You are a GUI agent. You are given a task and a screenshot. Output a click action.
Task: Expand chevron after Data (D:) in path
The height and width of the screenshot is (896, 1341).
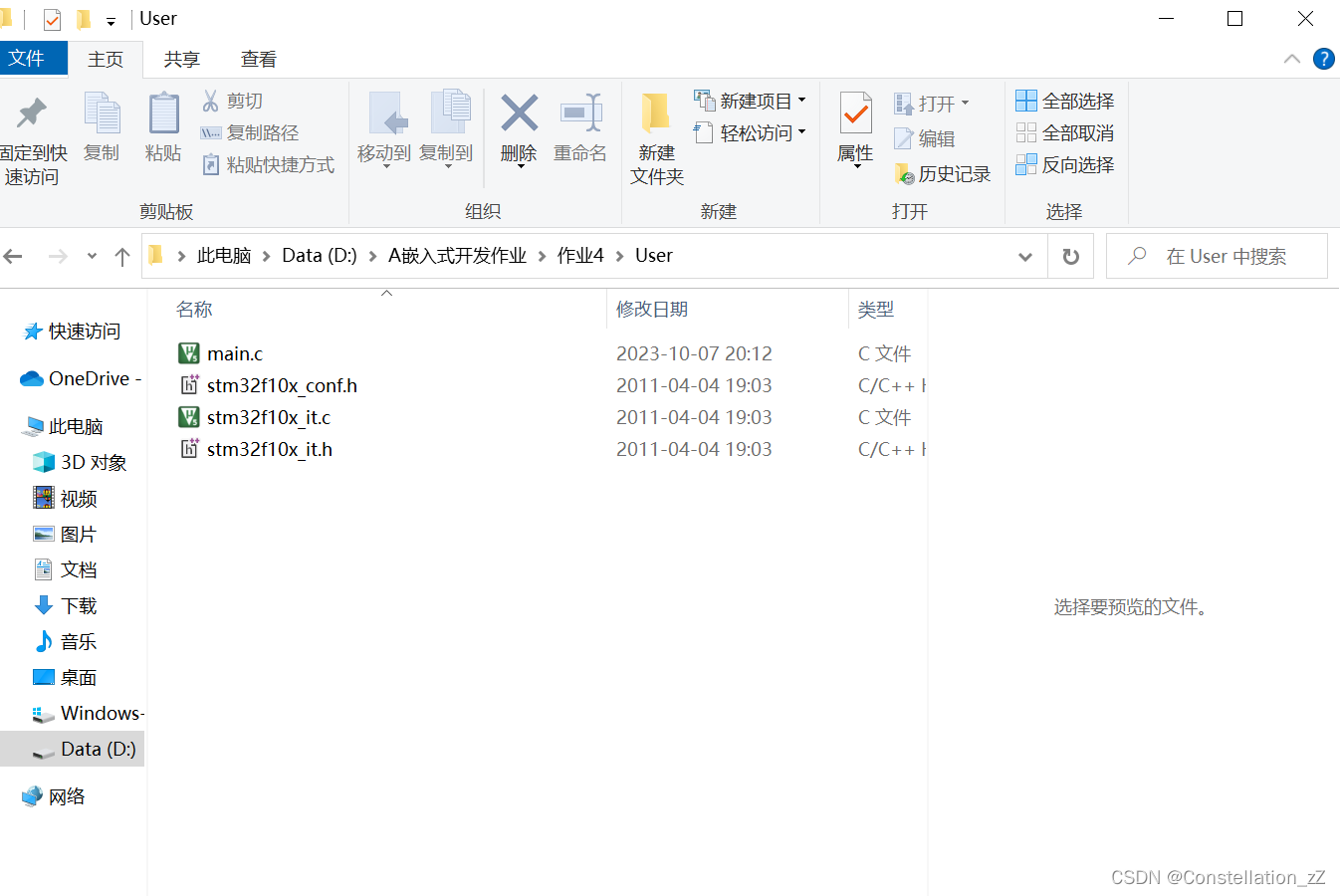click(x=372, y=256)
